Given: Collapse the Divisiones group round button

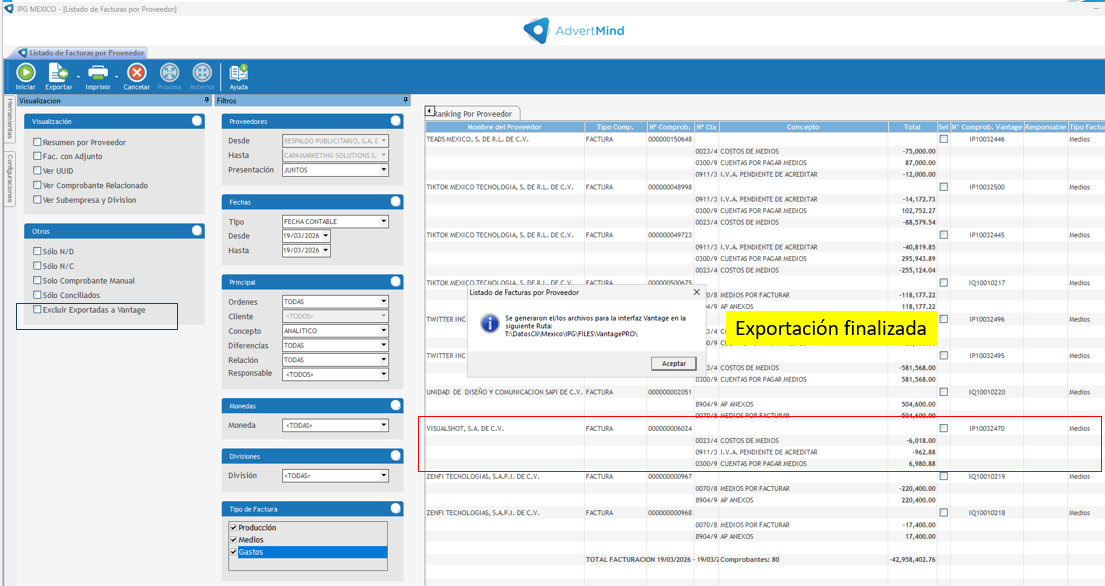Looking at the screenshot, I should pos(396,456).
